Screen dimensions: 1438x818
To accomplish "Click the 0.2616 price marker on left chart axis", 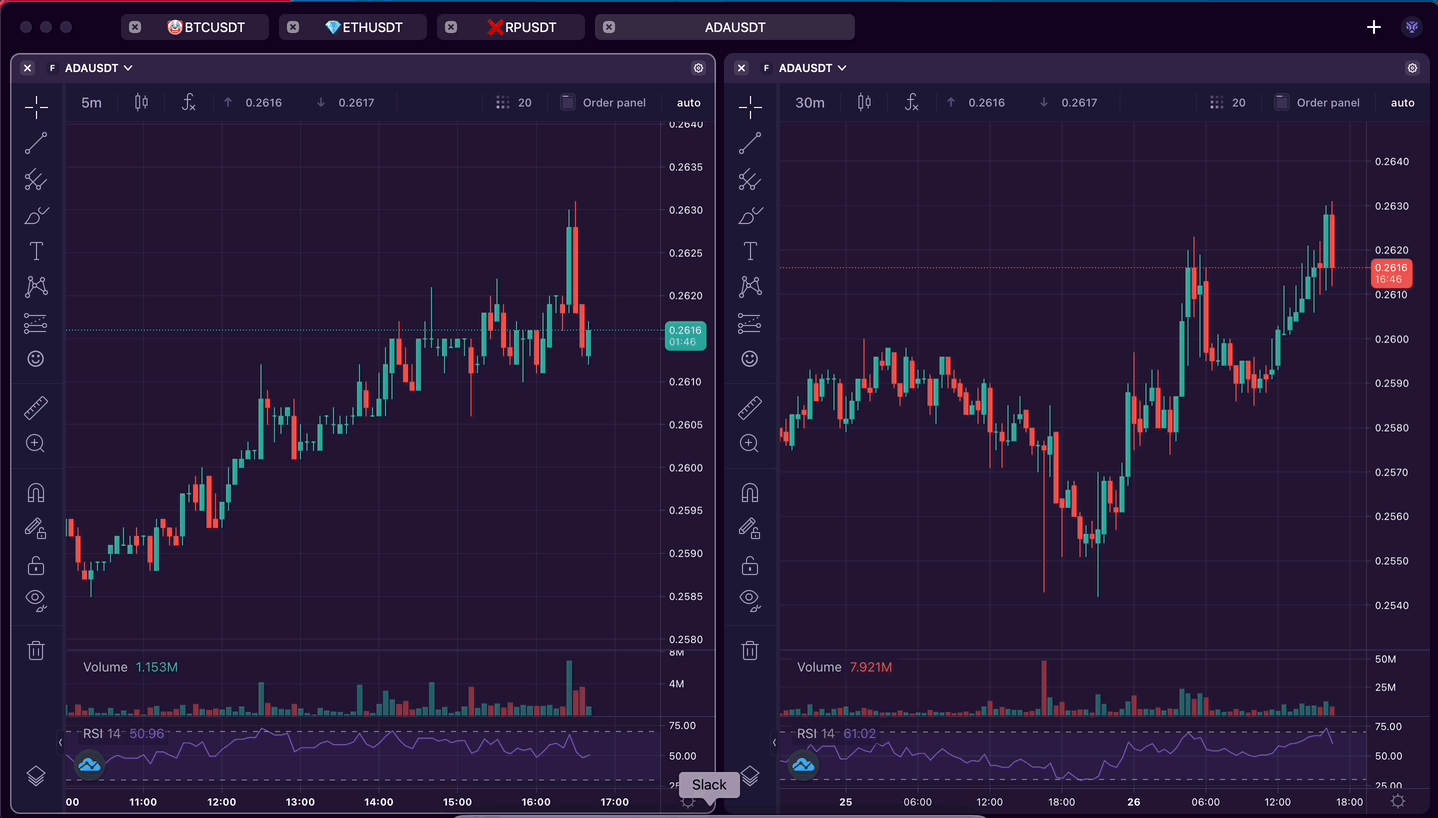I will [x=685, y=336].
